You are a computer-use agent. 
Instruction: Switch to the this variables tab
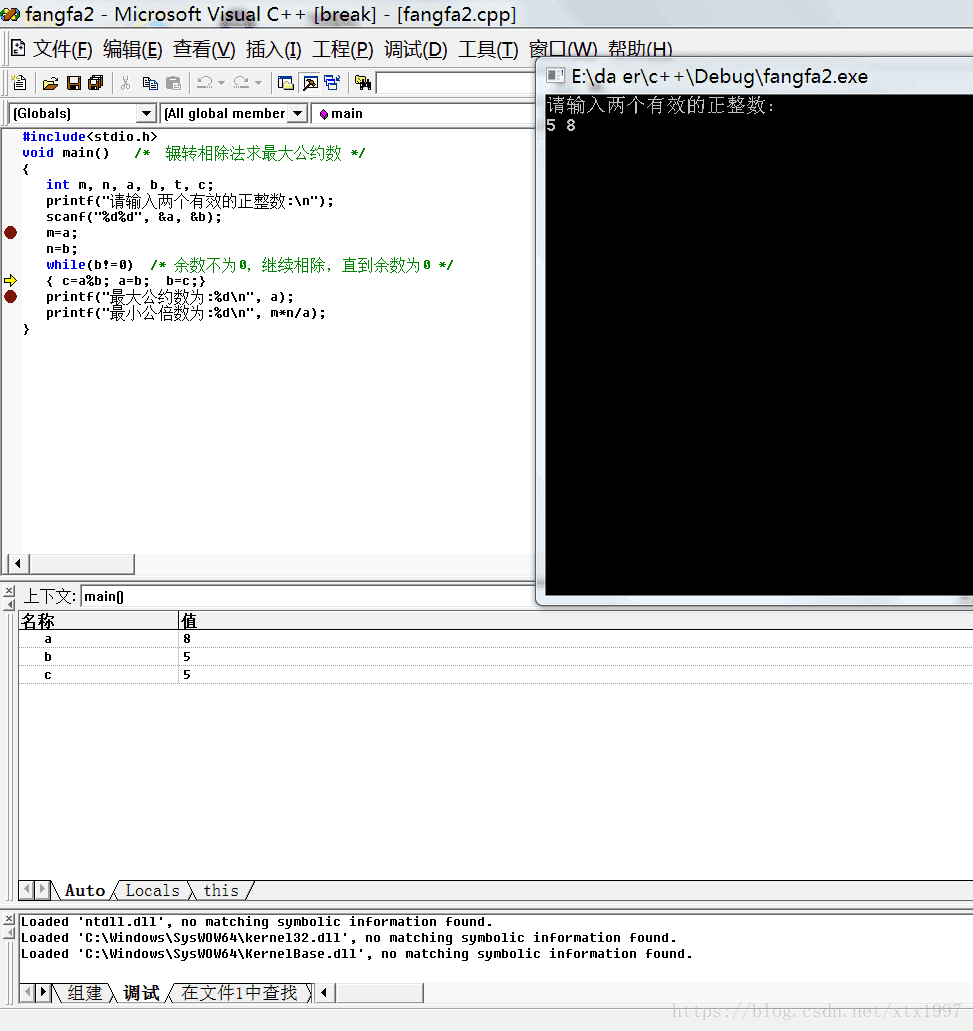pos(221,890)
